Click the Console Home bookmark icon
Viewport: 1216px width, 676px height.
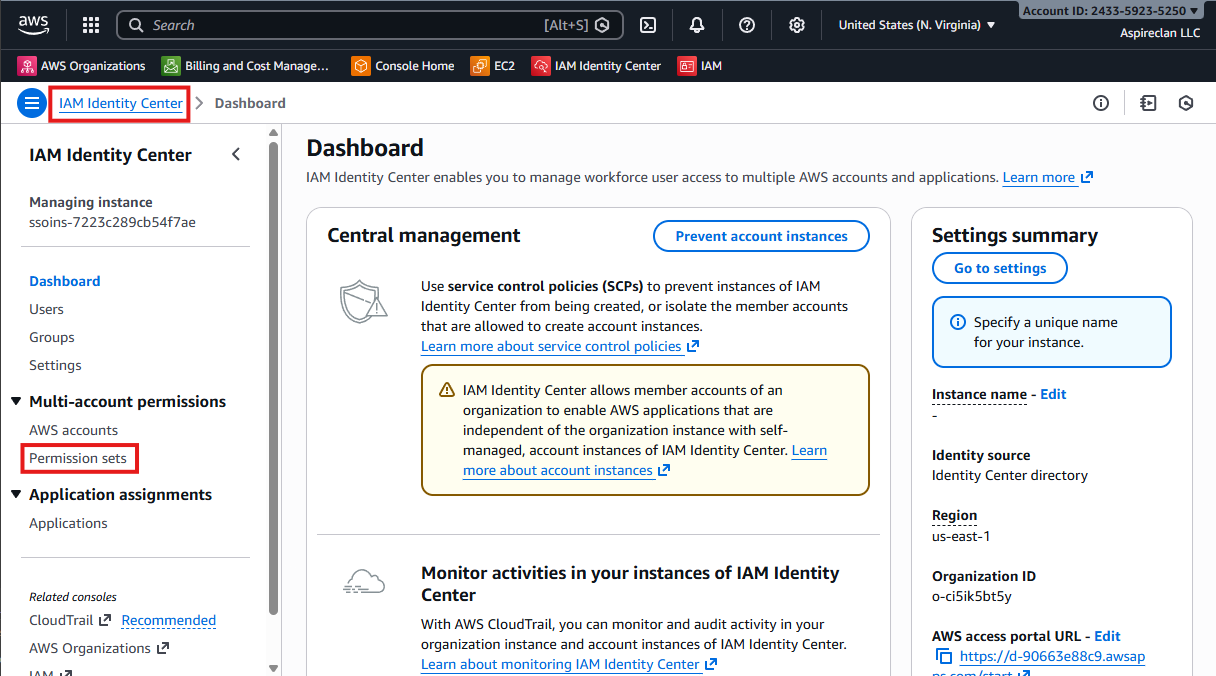click(361, 66)
